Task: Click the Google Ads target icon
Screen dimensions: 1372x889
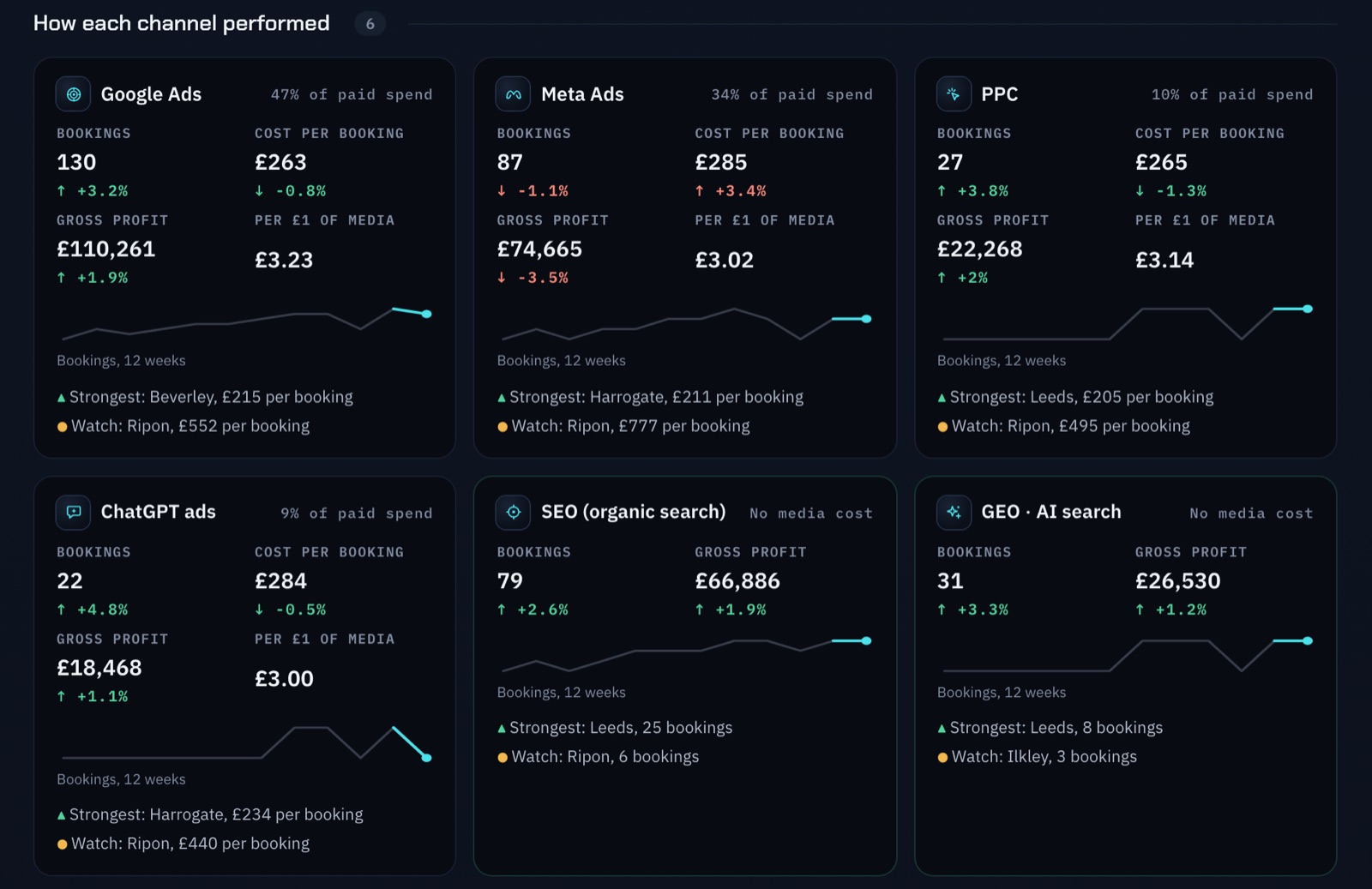Action: pos(74,94)
